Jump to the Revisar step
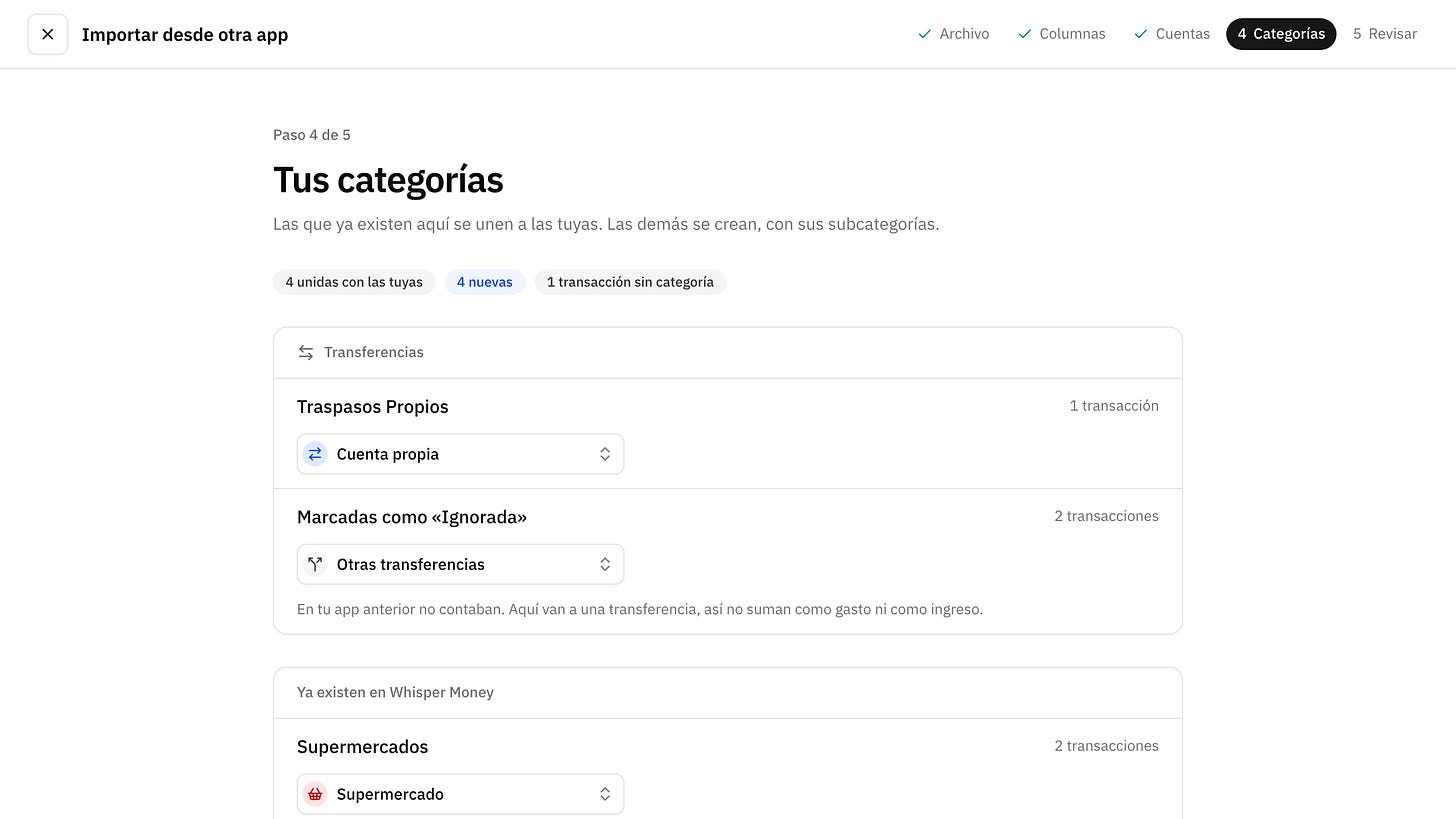Screen dimensions: 1456x819 click(x=1385, y=34)
